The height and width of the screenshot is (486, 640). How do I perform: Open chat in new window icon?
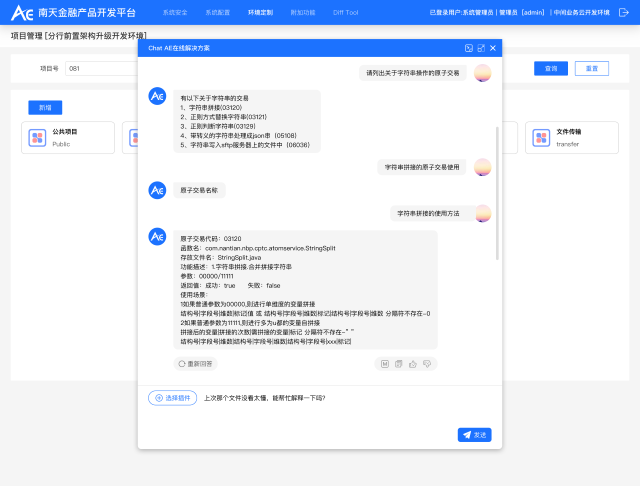(481, 48)
